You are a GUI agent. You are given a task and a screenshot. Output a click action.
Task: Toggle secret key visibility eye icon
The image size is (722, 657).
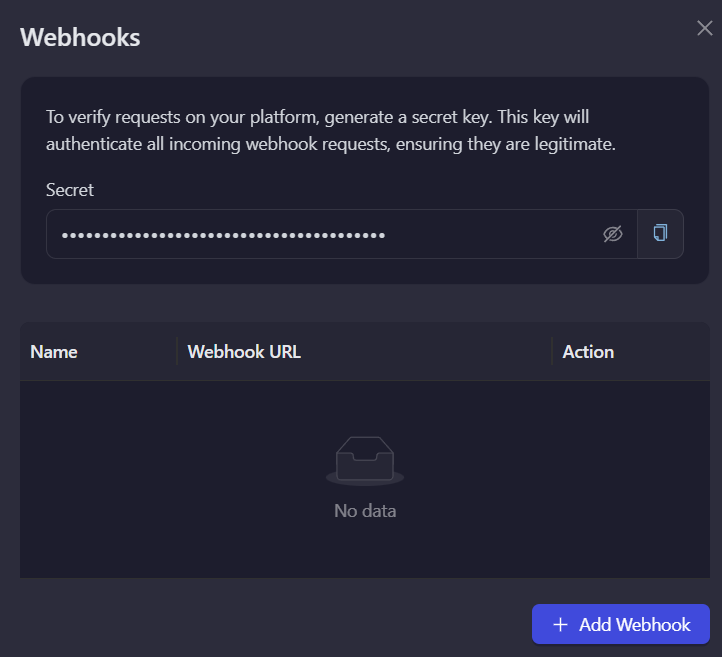[x=612, y=234]
